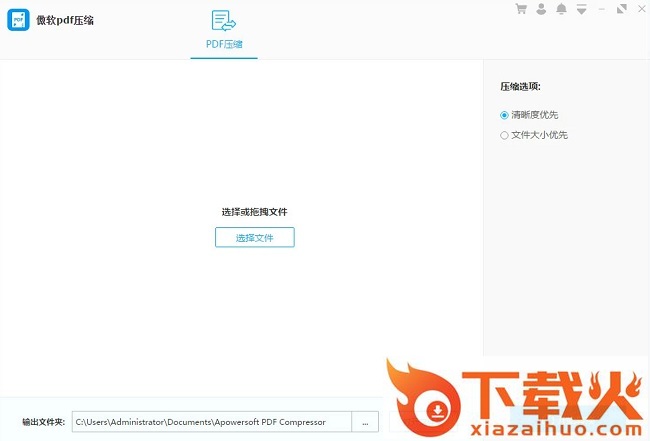Image resolution: width=650 pixels, height=441 pixels.
Task: Browse output folder with the ... button
Action: tap(365, 423)
